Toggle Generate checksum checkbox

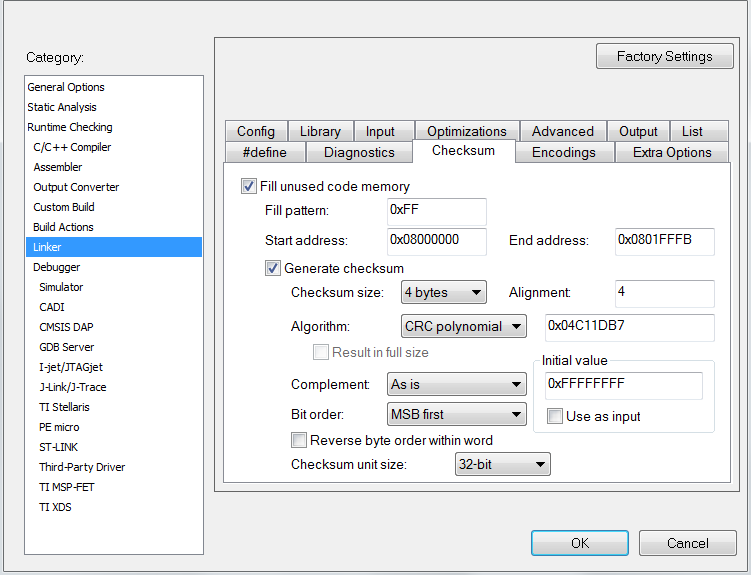click(273, 268)
